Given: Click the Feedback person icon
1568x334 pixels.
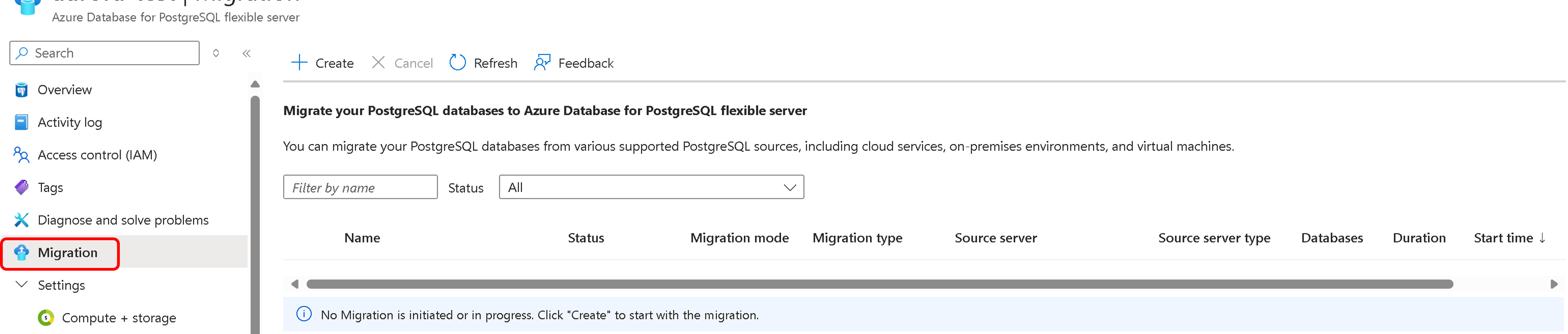Looking at the screenshot, I should pyautogui.click(x=542, y=63).
